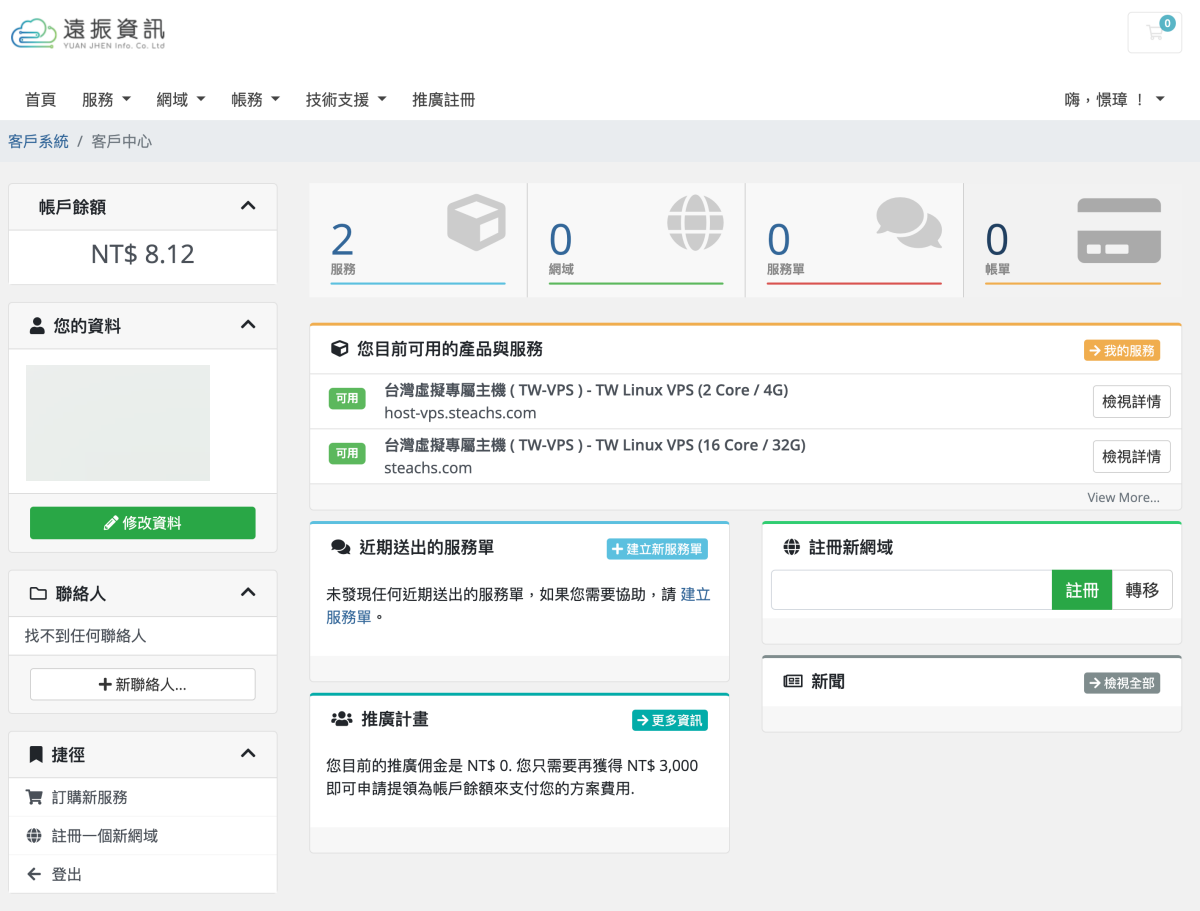
Task: Collapse the 您的資料 panel
Action: (x=248, y=325)
